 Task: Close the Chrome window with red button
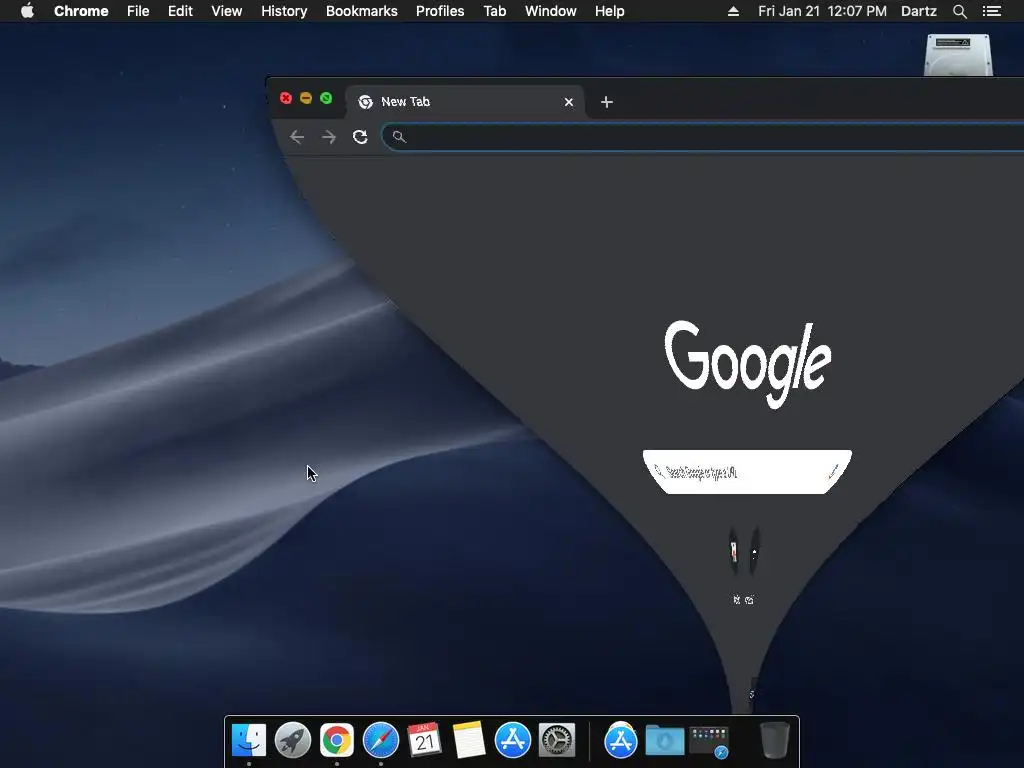(x=285, y=98)
